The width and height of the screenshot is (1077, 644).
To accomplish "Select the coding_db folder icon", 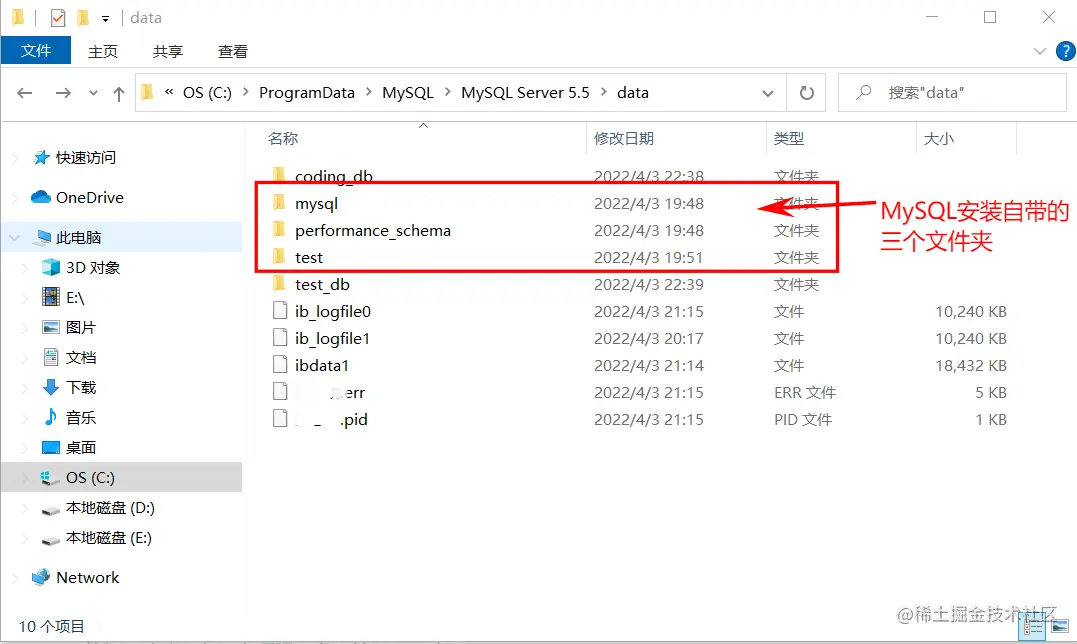I will (x=279, y=174).
